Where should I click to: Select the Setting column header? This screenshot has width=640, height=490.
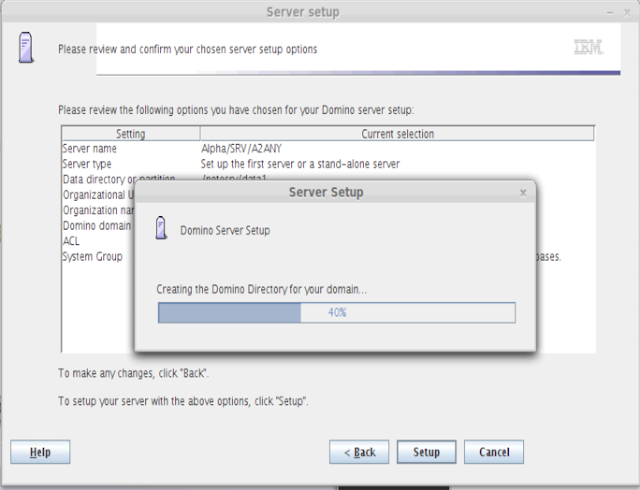point(131,134)
